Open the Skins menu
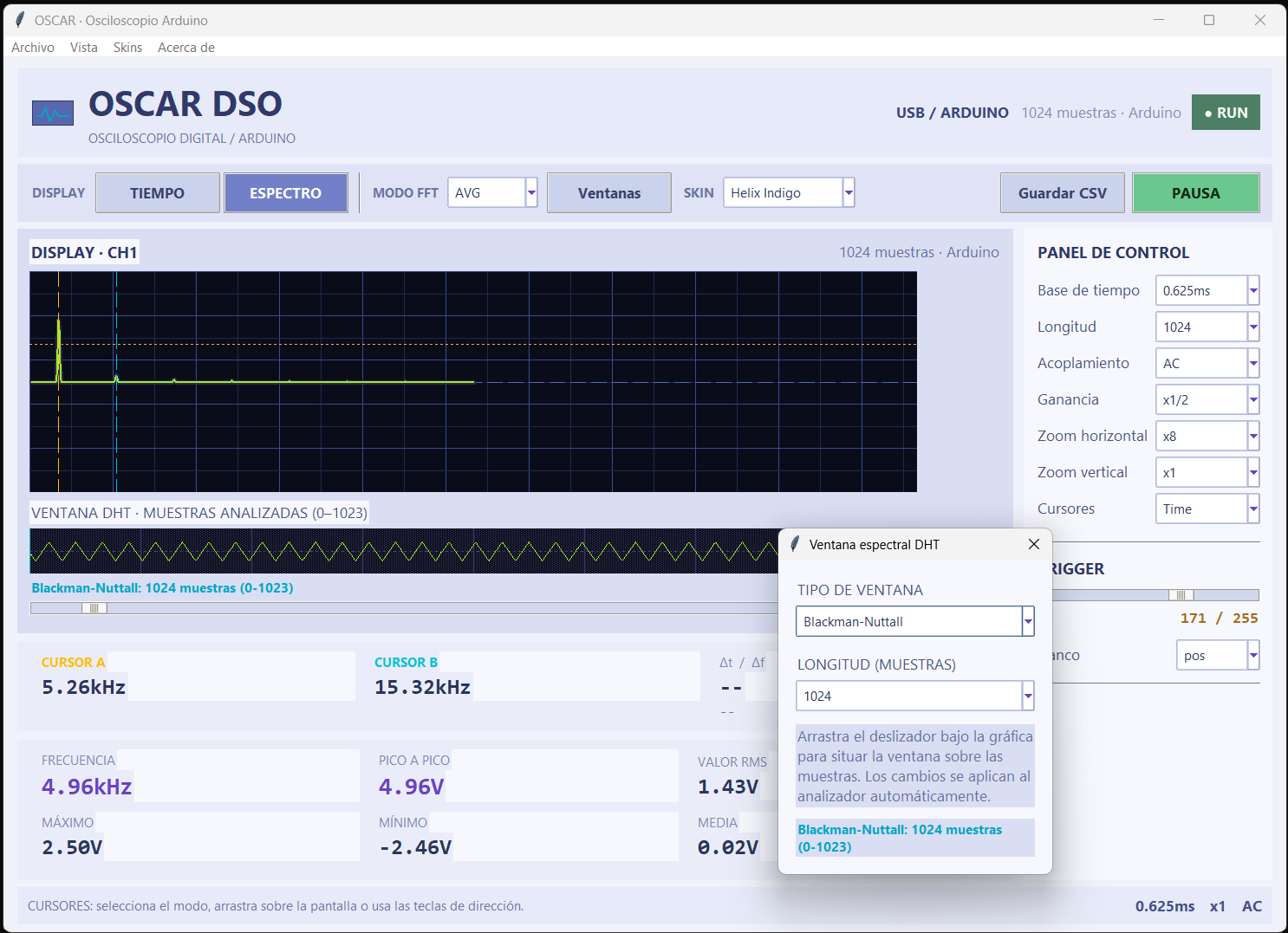 [x=127, y=48]
